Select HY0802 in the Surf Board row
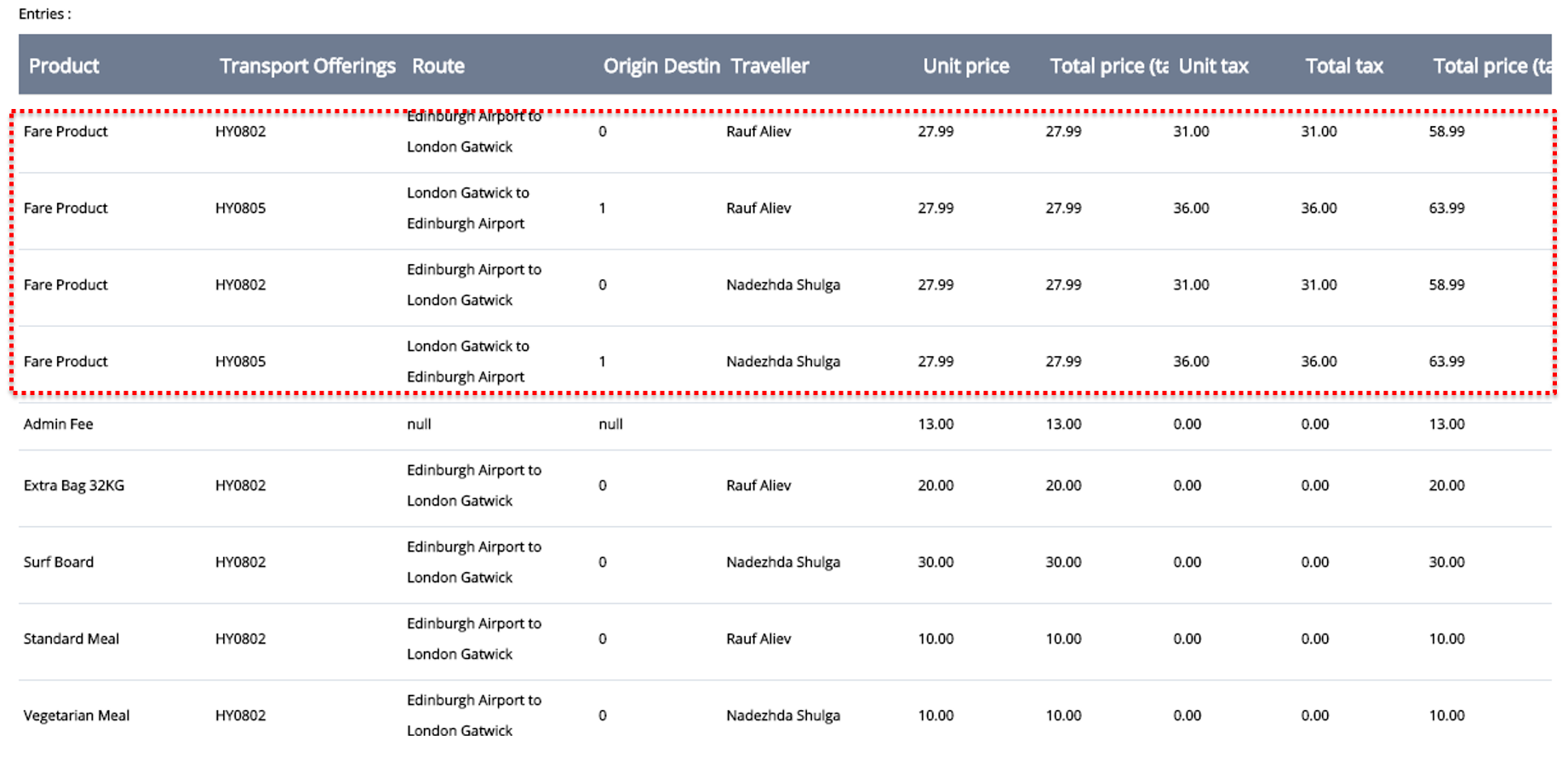The width and height of the screenshot is (1568, 757). click(240, 562)
